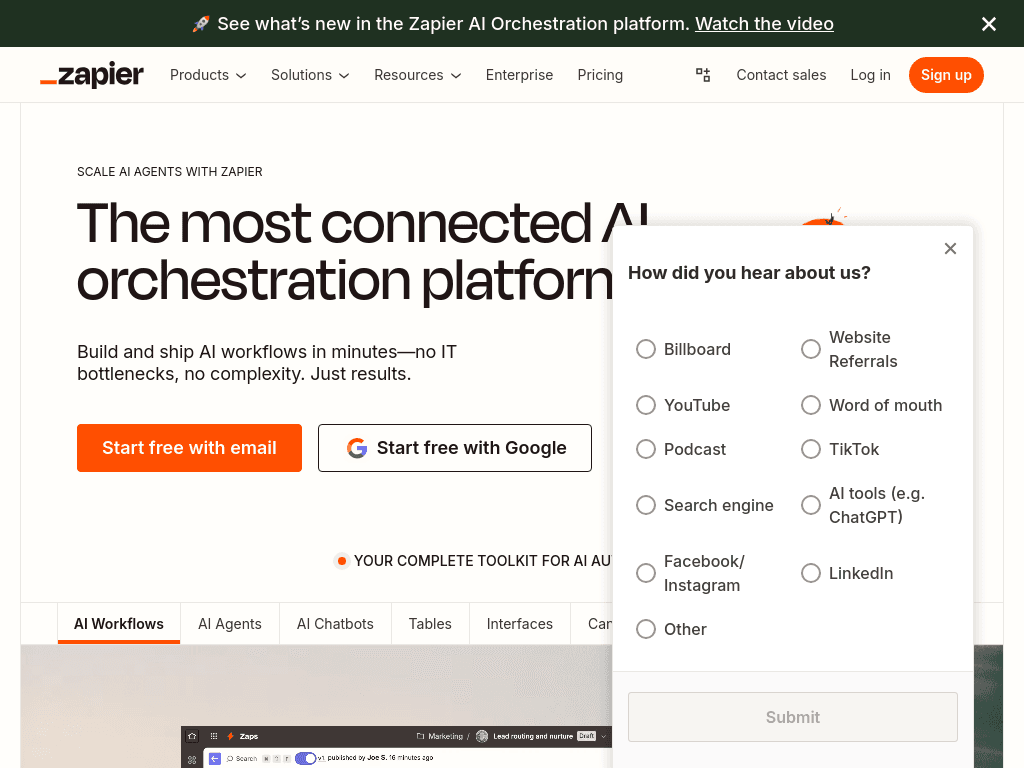This screenshot has height=768, width=1024.
Task: Open the apps grid icon beside Contact sales
Action: click(x=703, y=74)
